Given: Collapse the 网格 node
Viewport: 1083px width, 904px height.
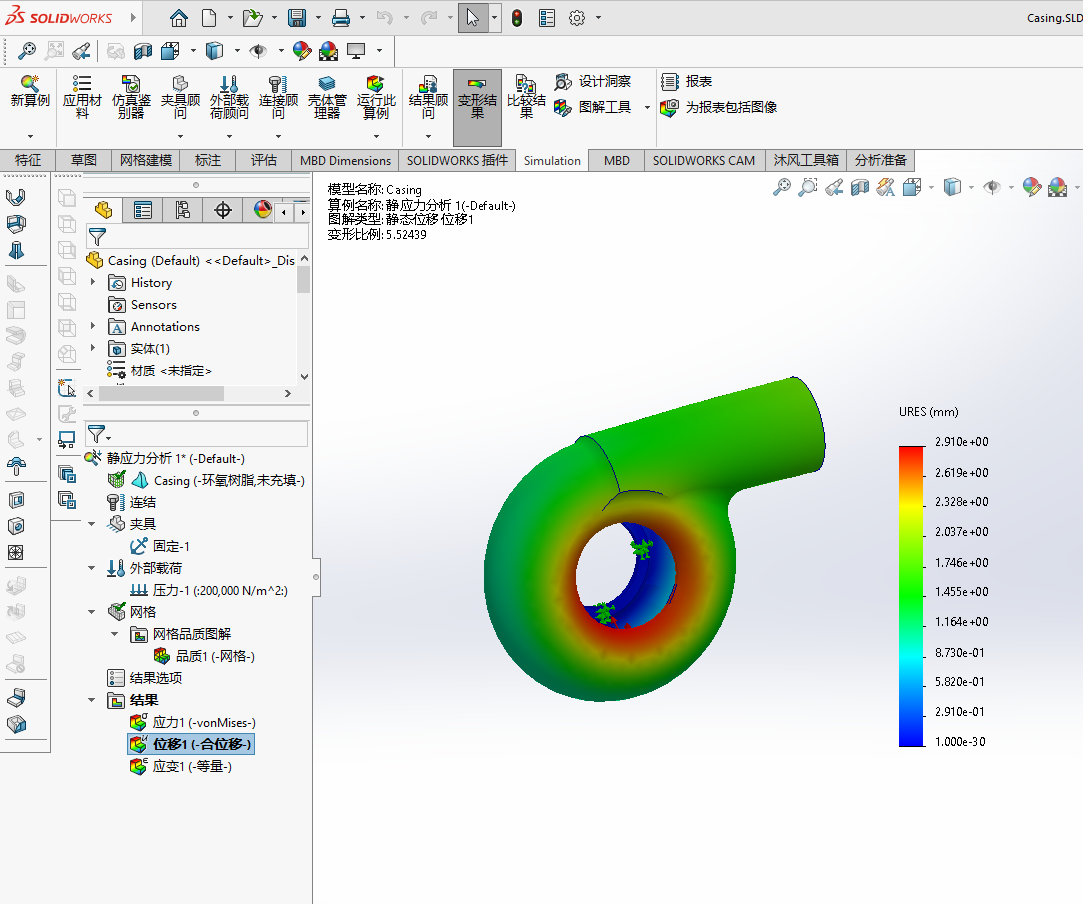Looking at the screenshot, I should click(92, 612).
